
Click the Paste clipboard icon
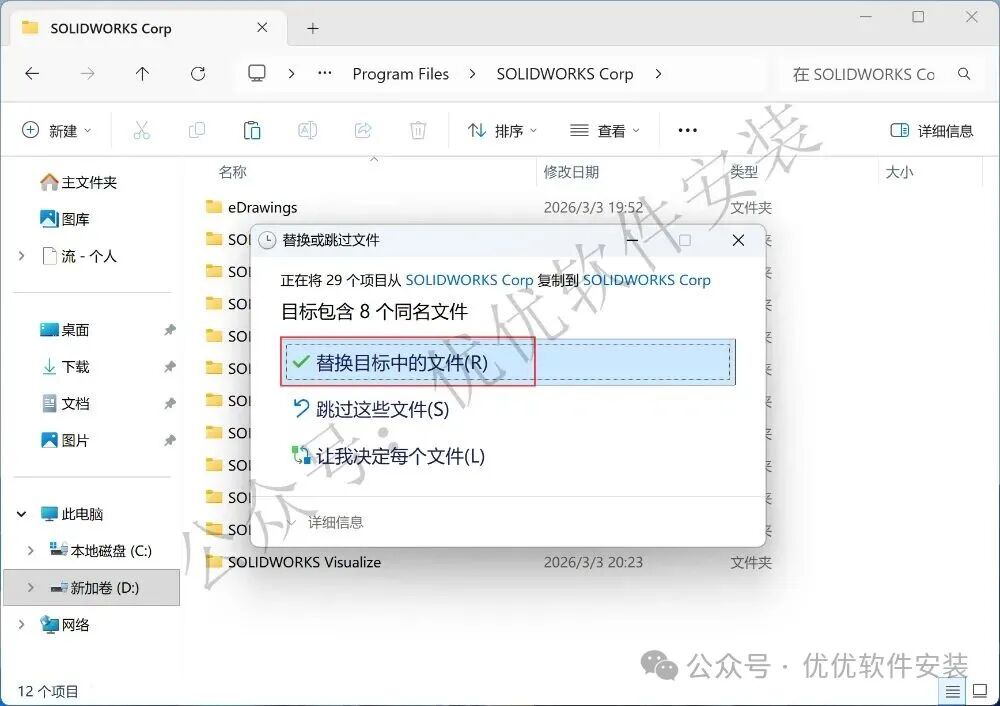click(x=252, y=131)
